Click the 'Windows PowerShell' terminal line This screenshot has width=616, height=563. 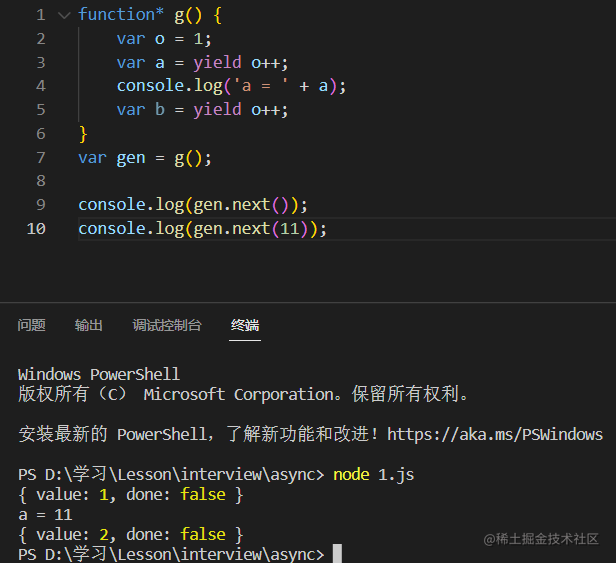[99, 374]
